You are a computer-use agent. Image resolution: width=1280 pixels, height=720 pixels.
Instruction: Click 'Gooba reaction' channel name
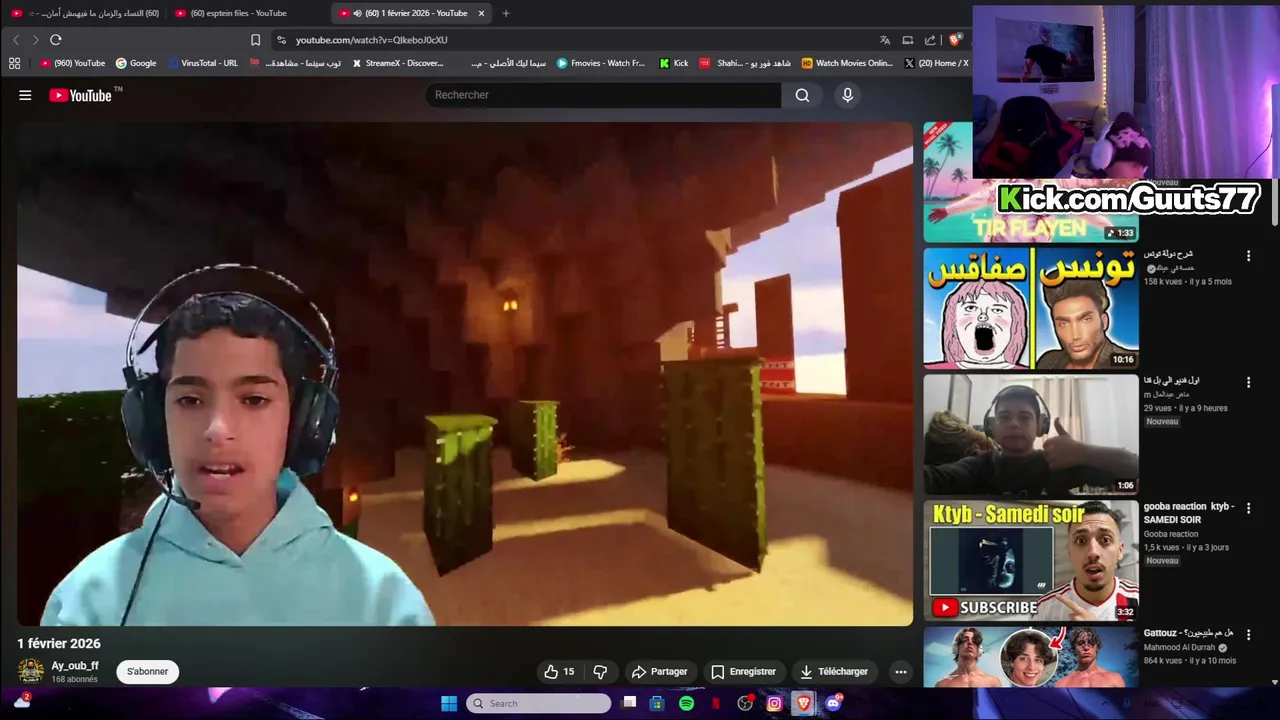pyautogui.click(x=1171, y=534)
